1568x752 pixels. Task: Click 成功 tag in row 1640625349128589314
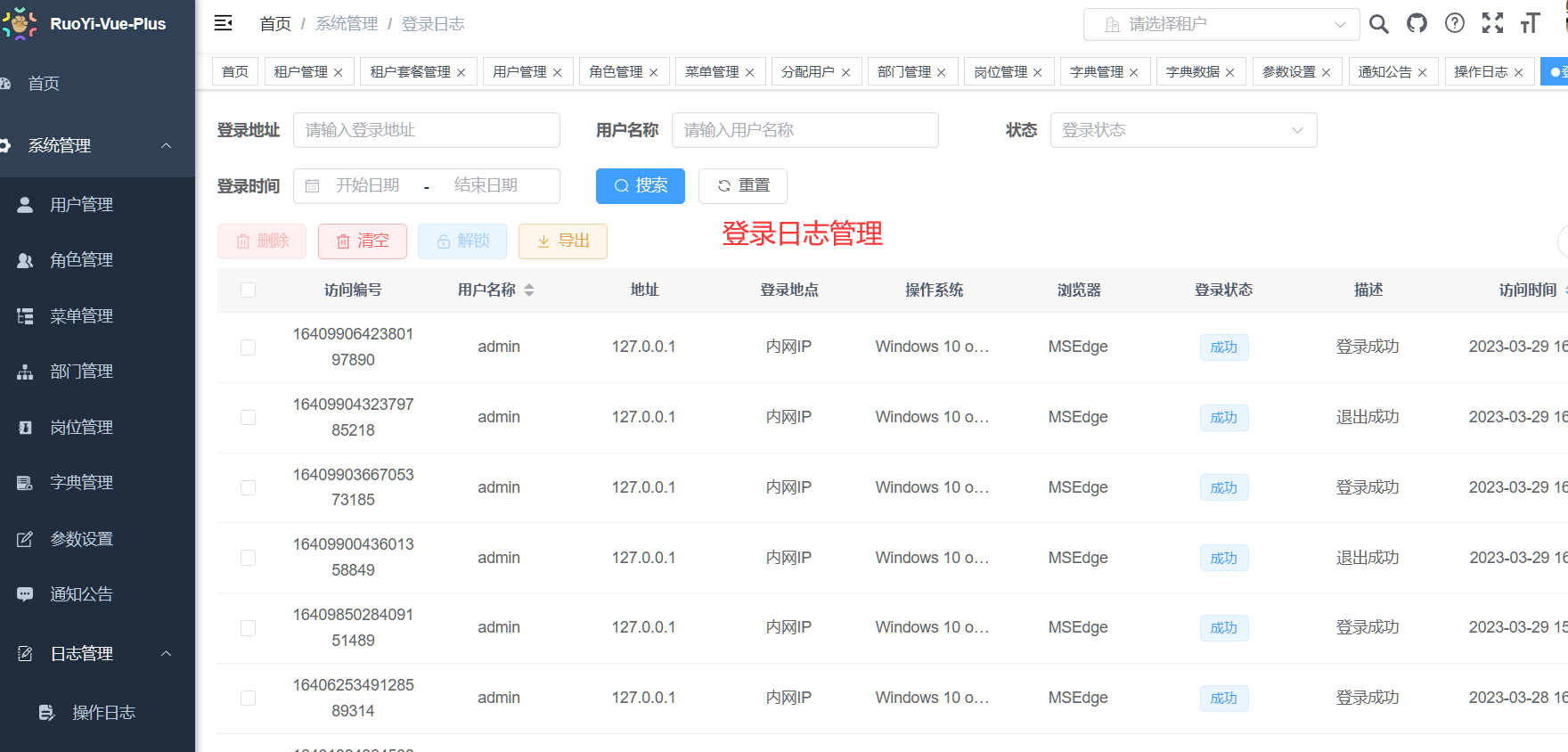click(x=1224, y=698)
